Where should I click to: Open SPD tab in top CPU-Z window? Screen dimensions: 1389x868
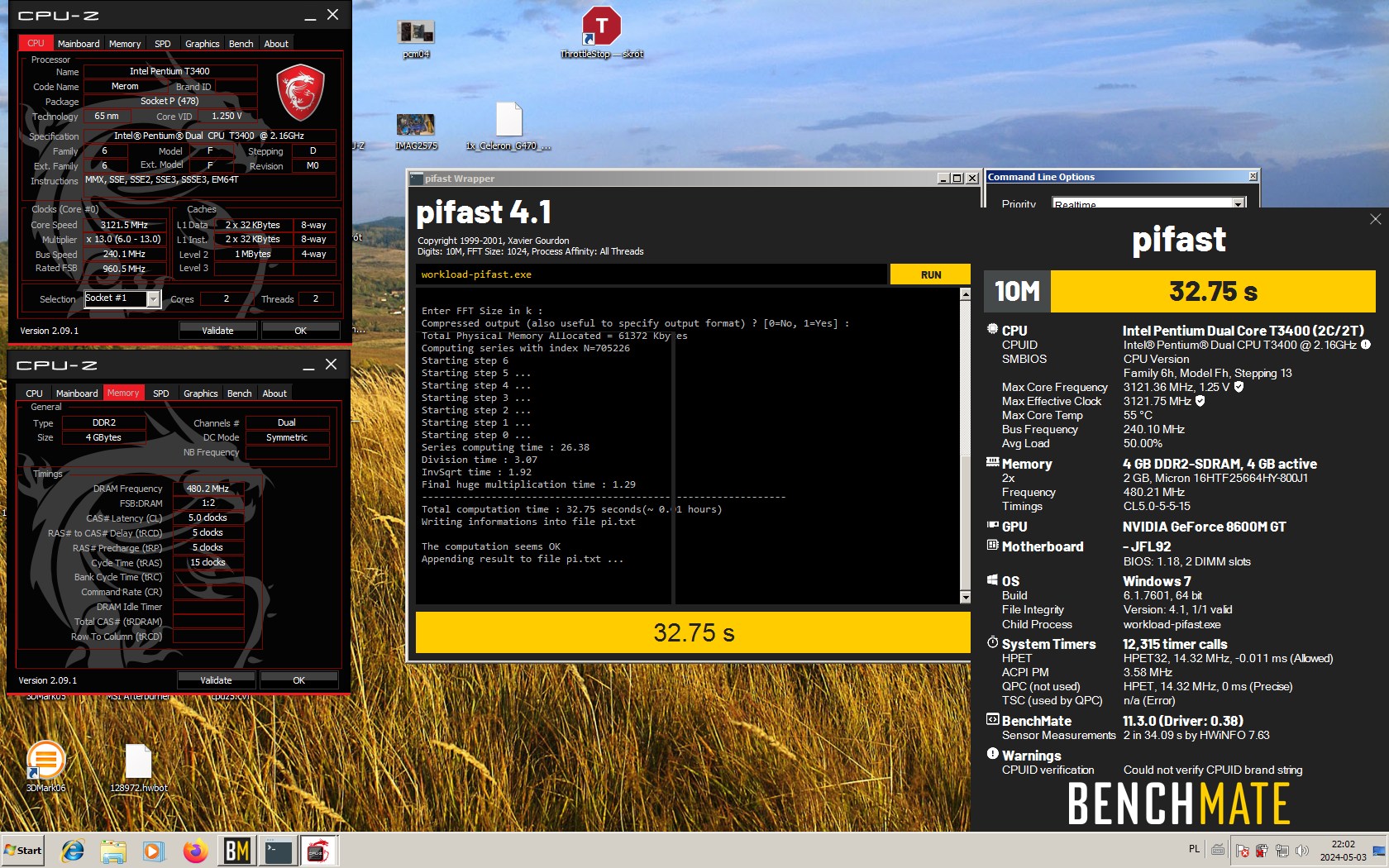point(163,44)
